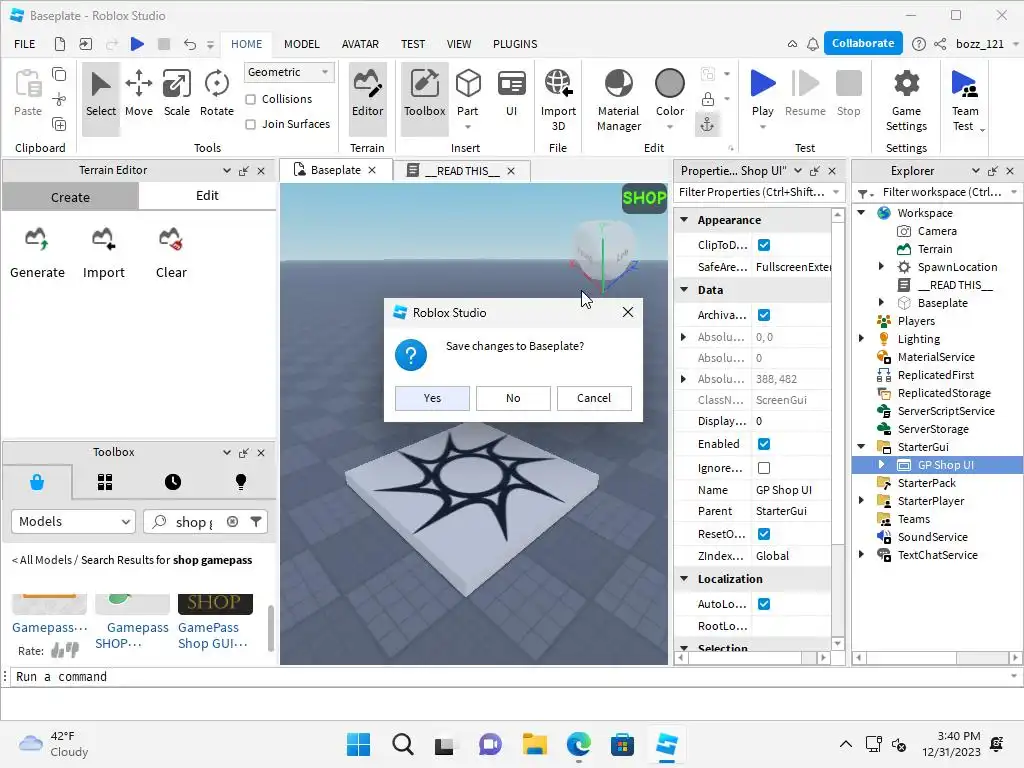
Task: Toggle the ResetO... property checkbox
Action: [x=763, y=534]
